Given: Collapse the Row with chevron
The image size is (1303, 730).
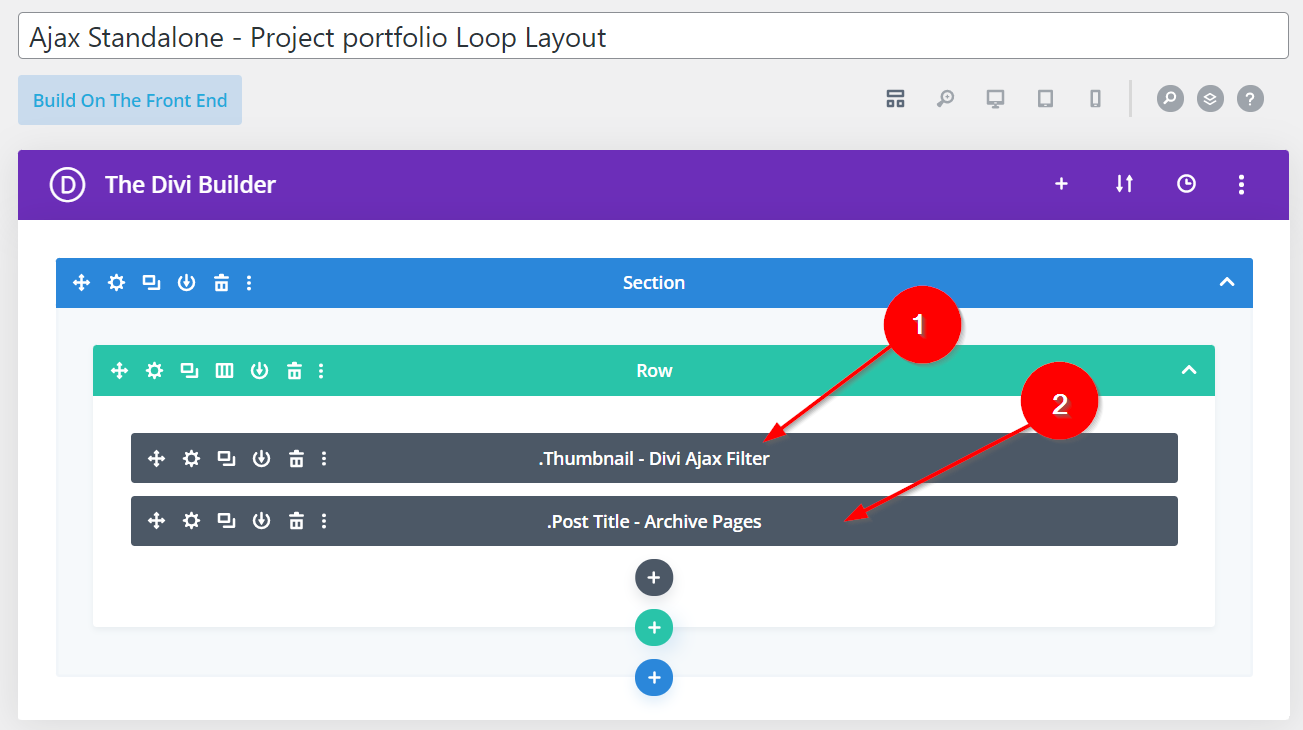Looking at the screenshot, I should tap(1189, 371).
